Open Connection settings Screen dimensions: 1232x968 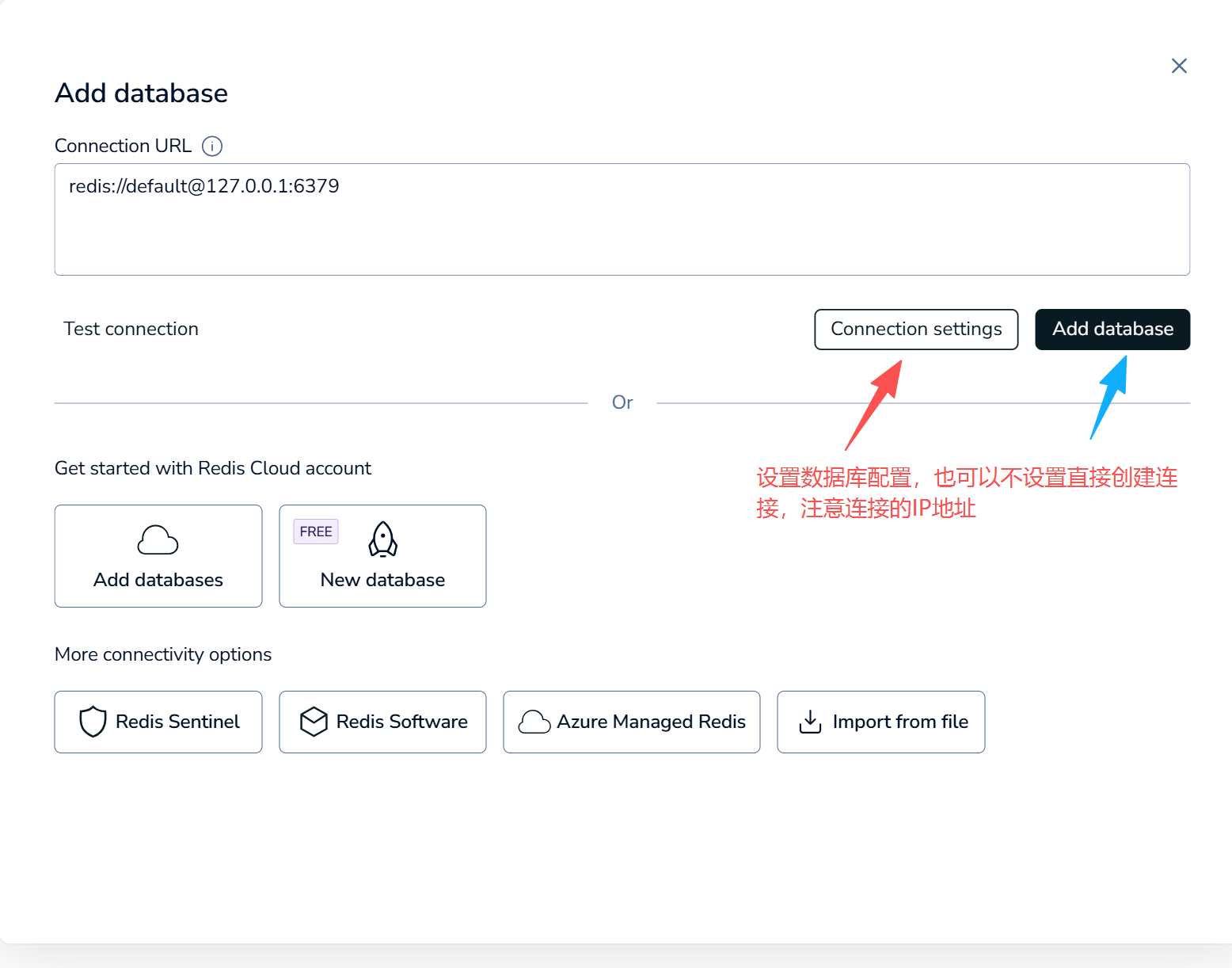(916, 329)
